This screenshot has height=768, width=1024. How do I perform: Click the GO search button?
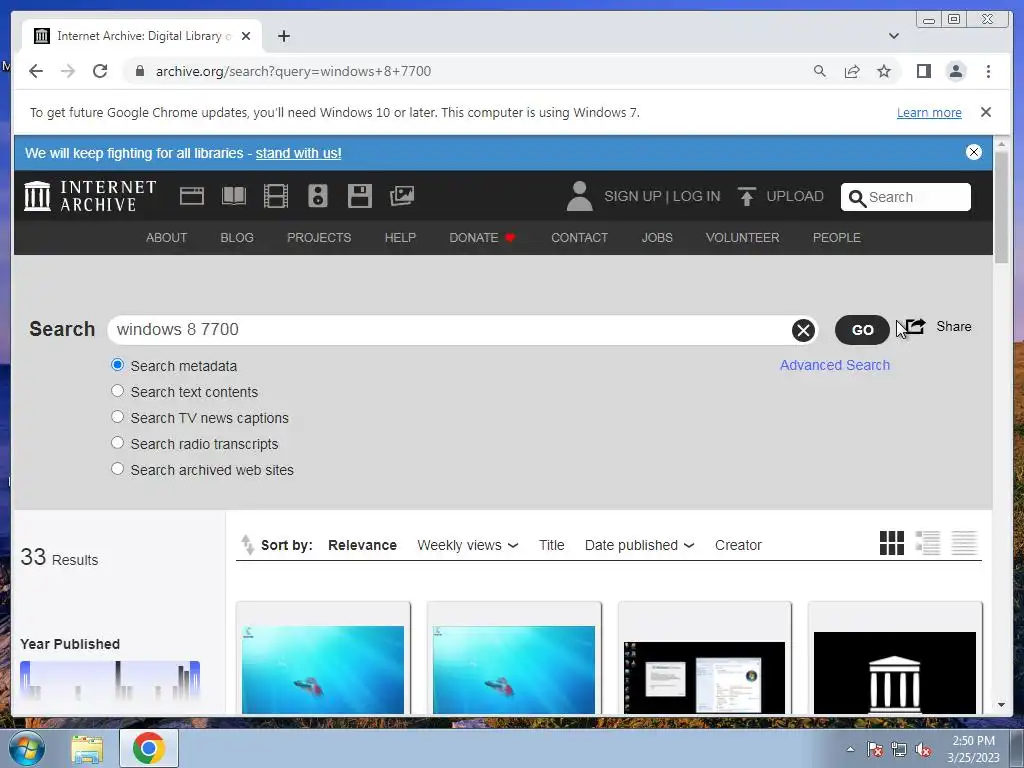pos(862,330)
